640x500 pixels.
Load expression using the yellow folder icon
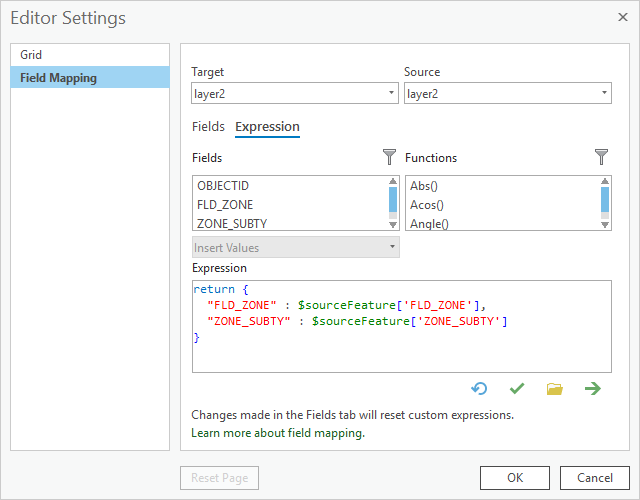[x=555, y=389]
